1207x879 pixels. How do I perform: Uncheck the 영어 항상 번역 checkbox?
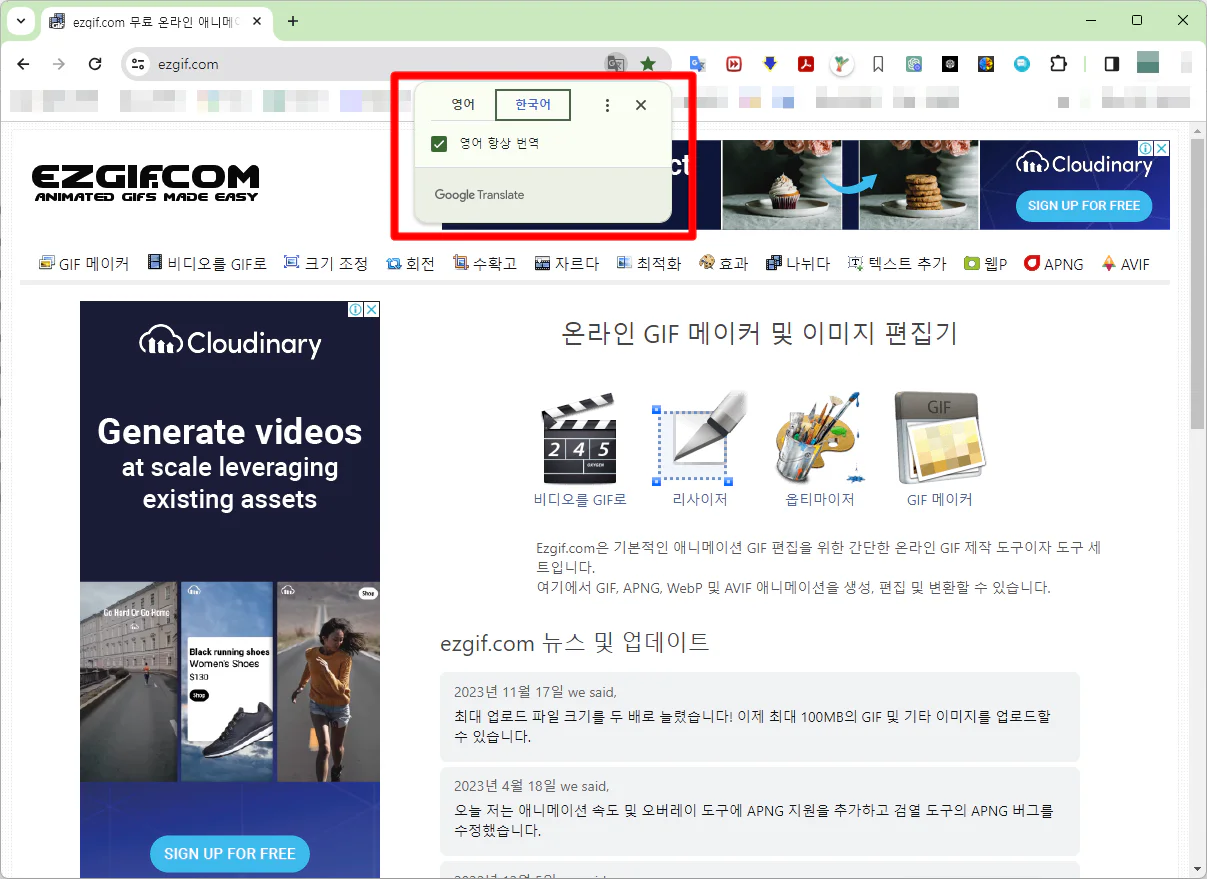pyautogui.click(x=439, y=144)
